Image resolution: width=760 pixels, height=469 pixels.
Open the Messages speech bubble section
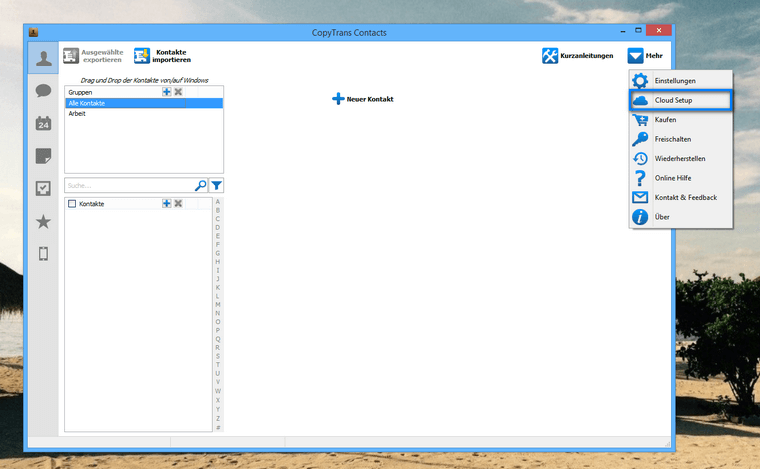pyautogui.click(x=43, y=91)
